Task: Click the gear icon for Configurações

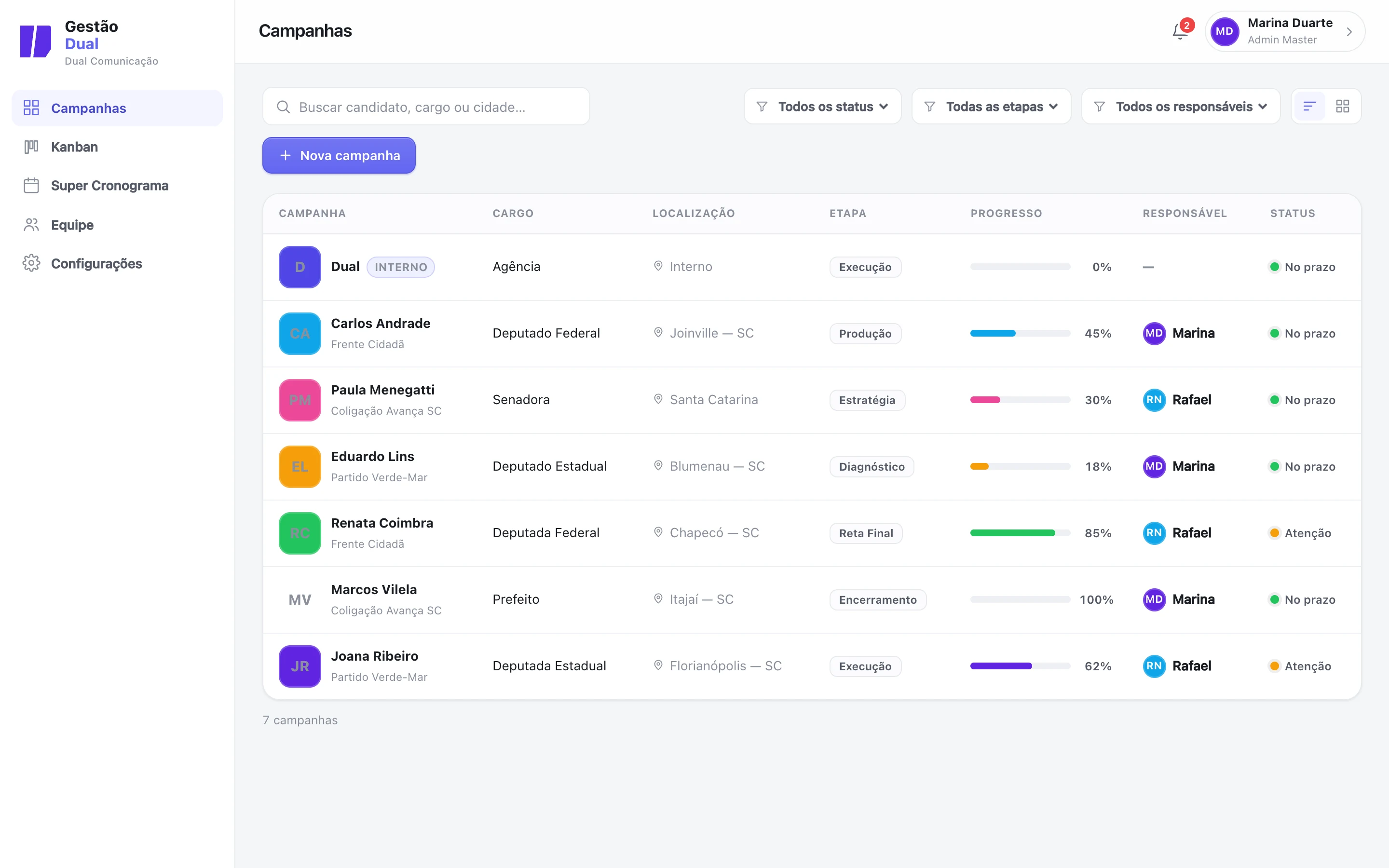Action: (x=31, y=263)
